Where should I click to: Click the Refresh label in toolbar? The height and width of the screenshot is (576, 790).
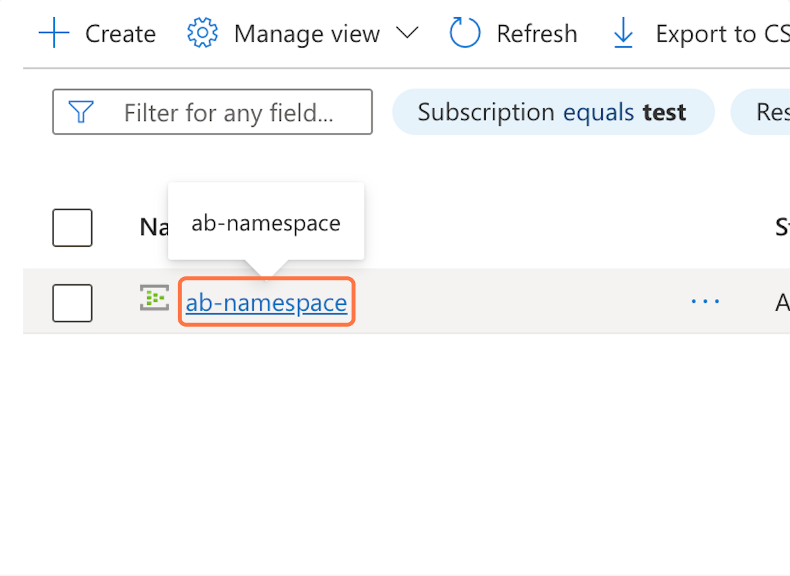click(x=536, y=34)
